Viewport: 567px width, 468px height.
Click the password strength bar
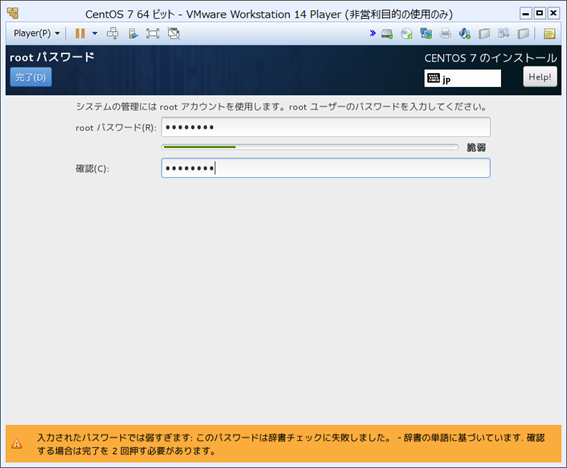[x=310, y=147]
